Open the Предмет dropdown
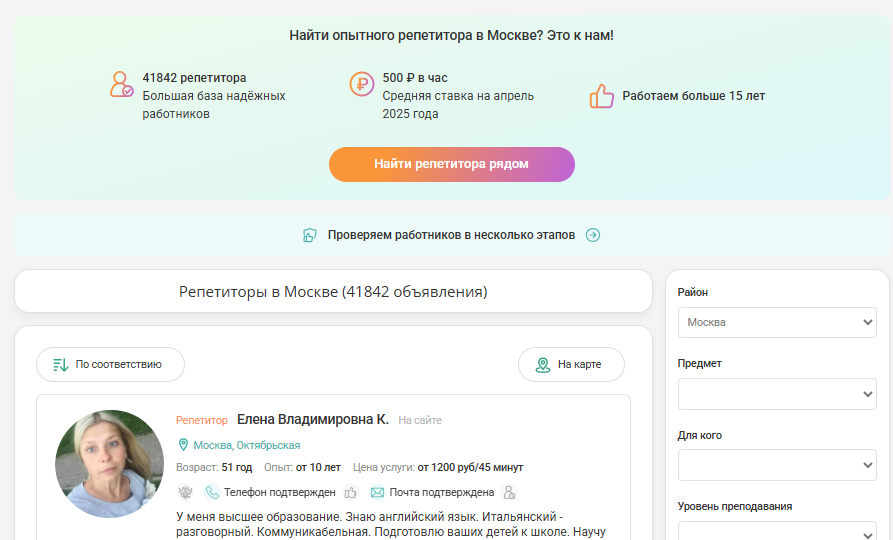893x540 pixels. coord(777,394)
